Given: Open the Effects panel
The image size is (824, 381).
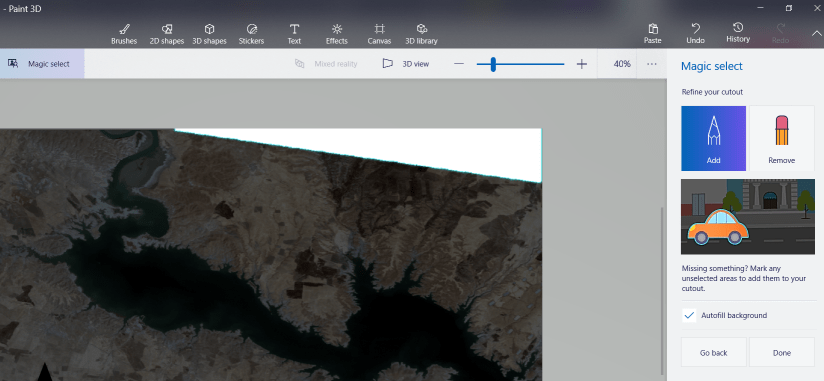Looking at the screenshot, I should 337,34.
